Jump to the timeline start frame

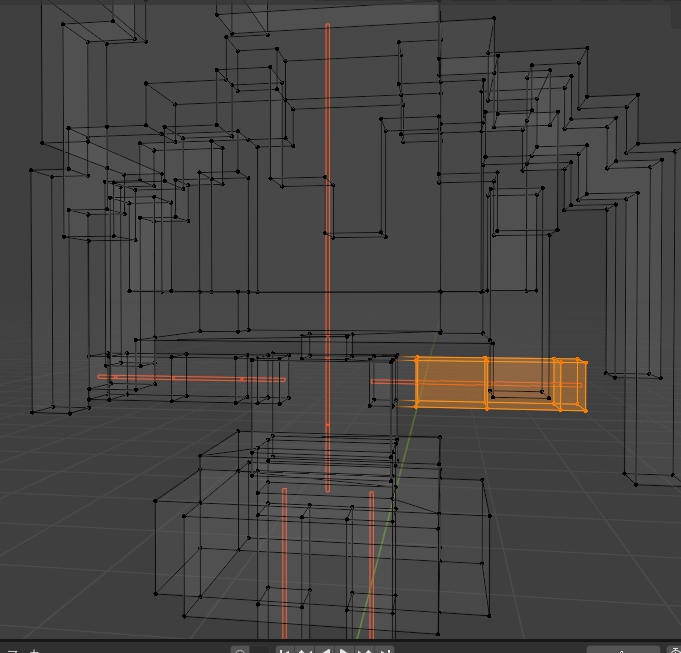click(284, 650)
